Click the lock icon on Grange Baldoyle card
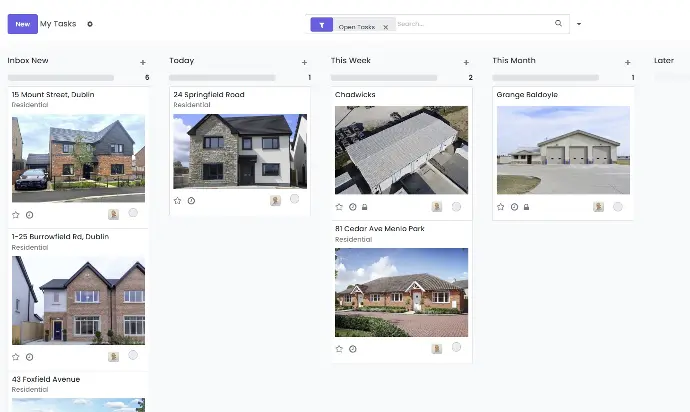 pyautogui.click(x=526, y=207)
